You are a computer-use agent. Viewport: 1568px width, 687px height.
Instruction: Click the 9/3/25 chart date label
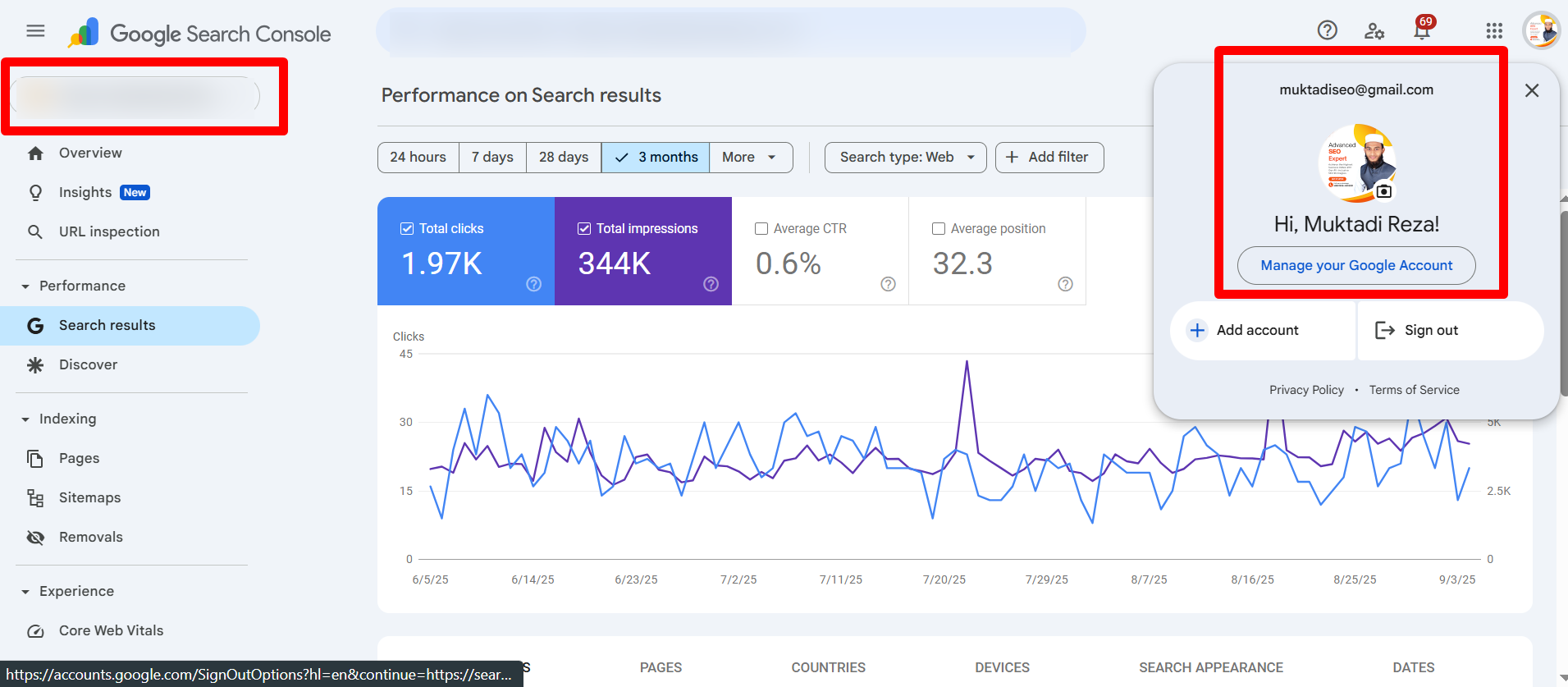[x=1457, y=579]
